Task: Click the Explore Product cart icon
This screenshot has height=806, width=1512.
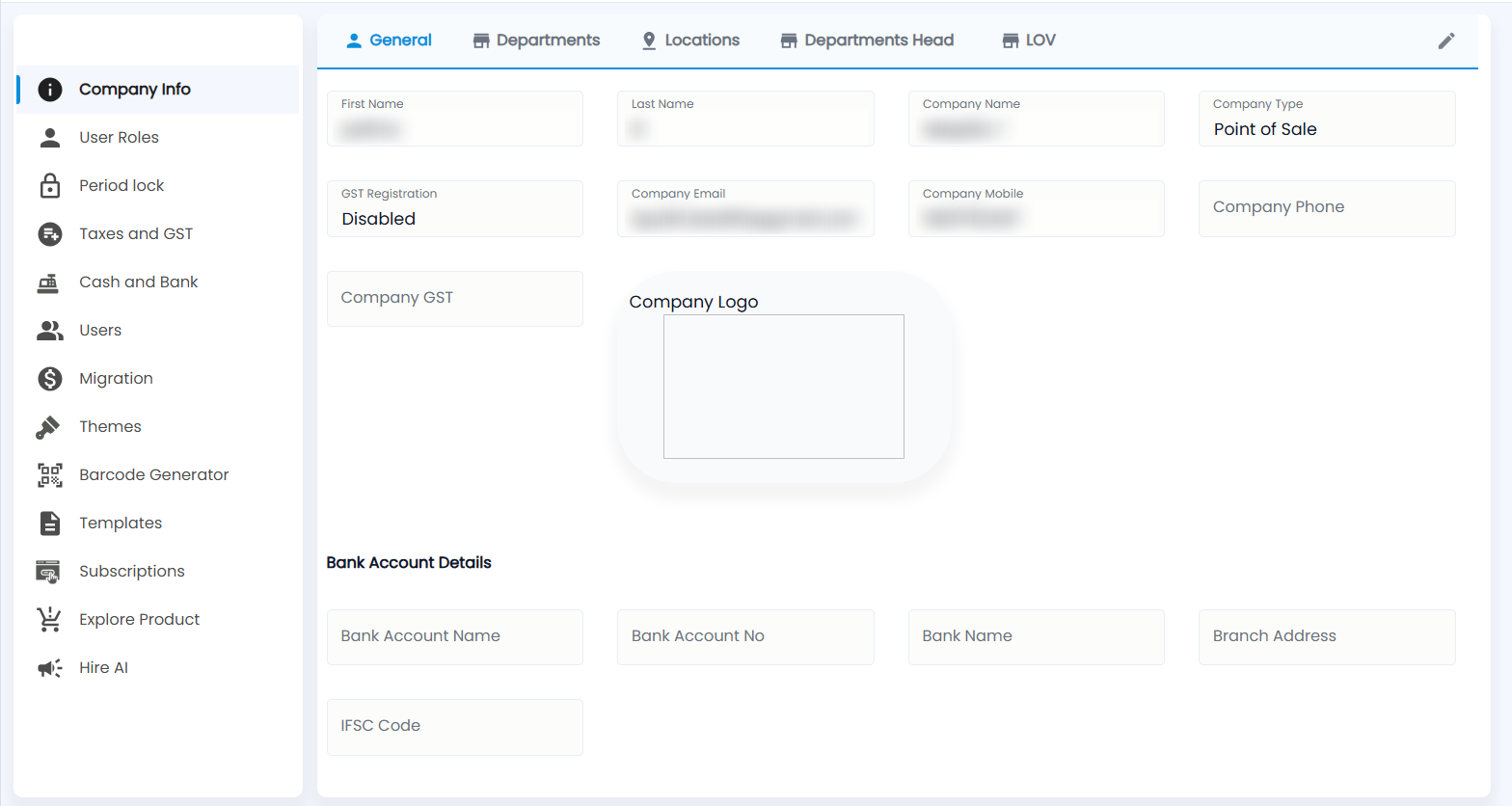Action: pos(48,619)
